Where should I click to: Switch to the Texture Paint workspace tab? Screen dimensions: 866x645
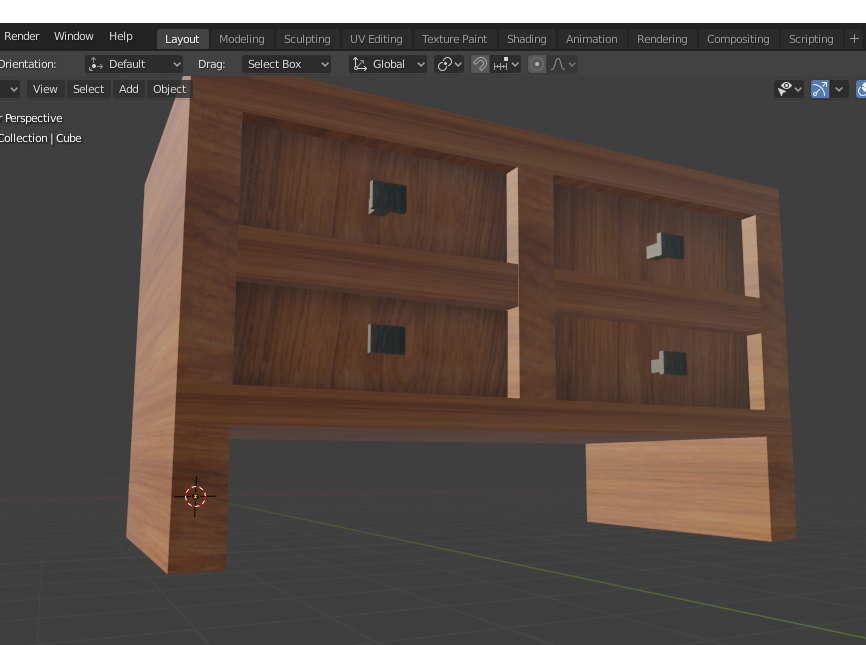pos(455,39)
